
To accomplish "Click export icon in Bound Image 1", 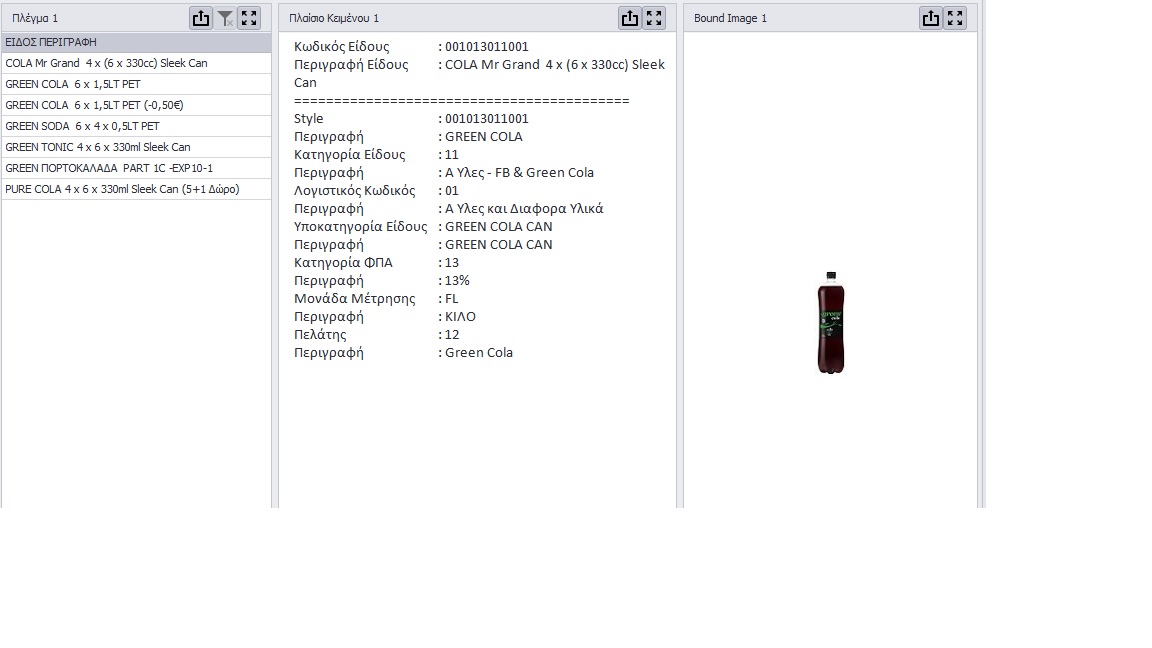I will click(x=931, y=18).
